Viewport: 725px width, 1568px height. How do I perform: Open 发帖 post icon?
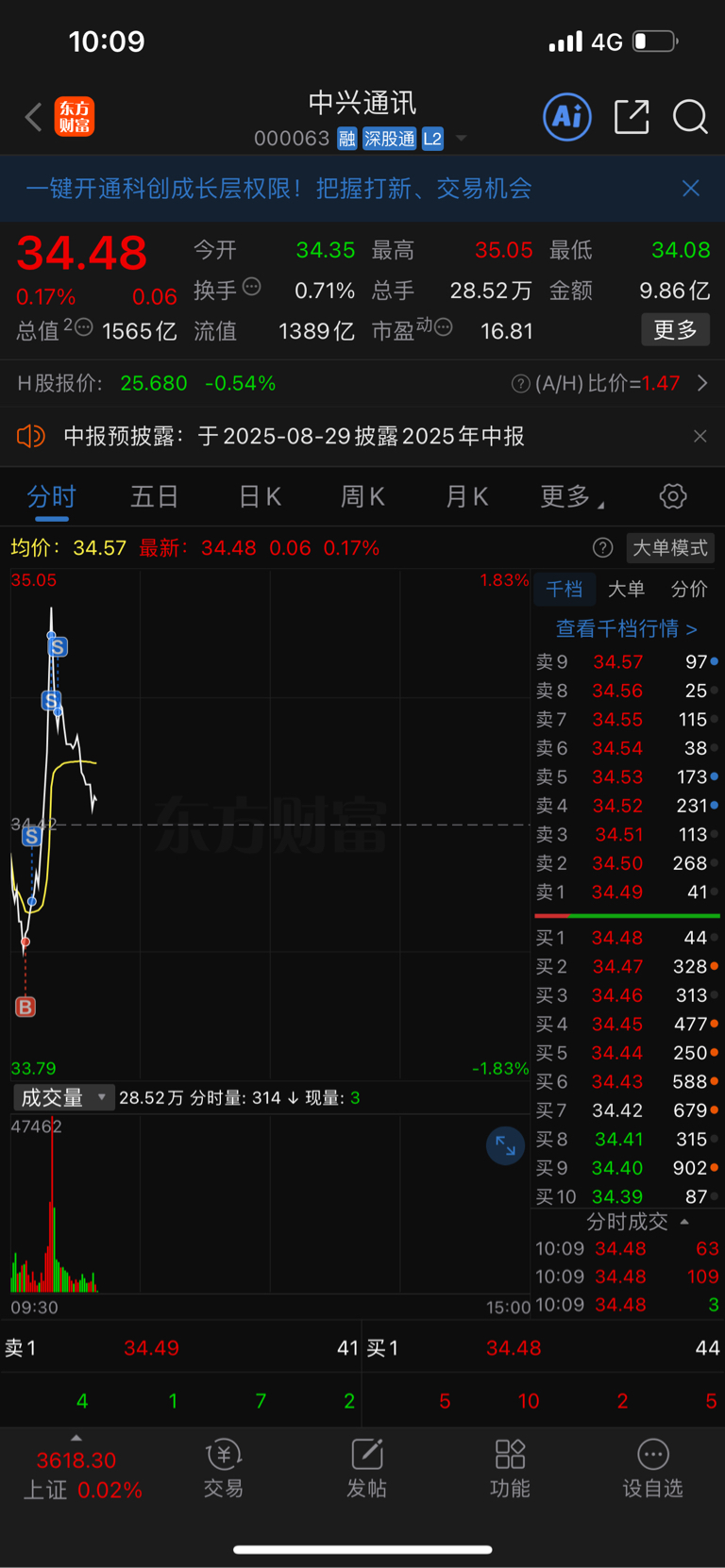(366, 1468)
